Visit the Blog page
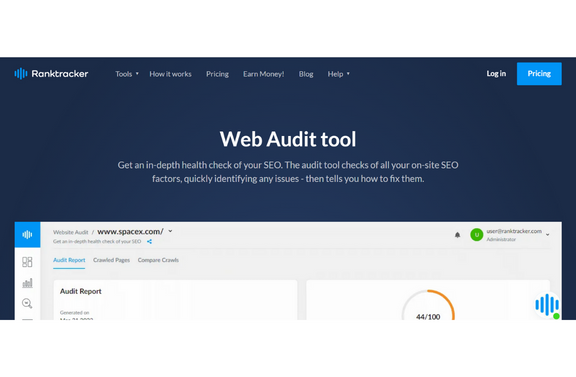The width and height of the screenshot is (576, 377). pyautogui.click(x=306, y=74)
